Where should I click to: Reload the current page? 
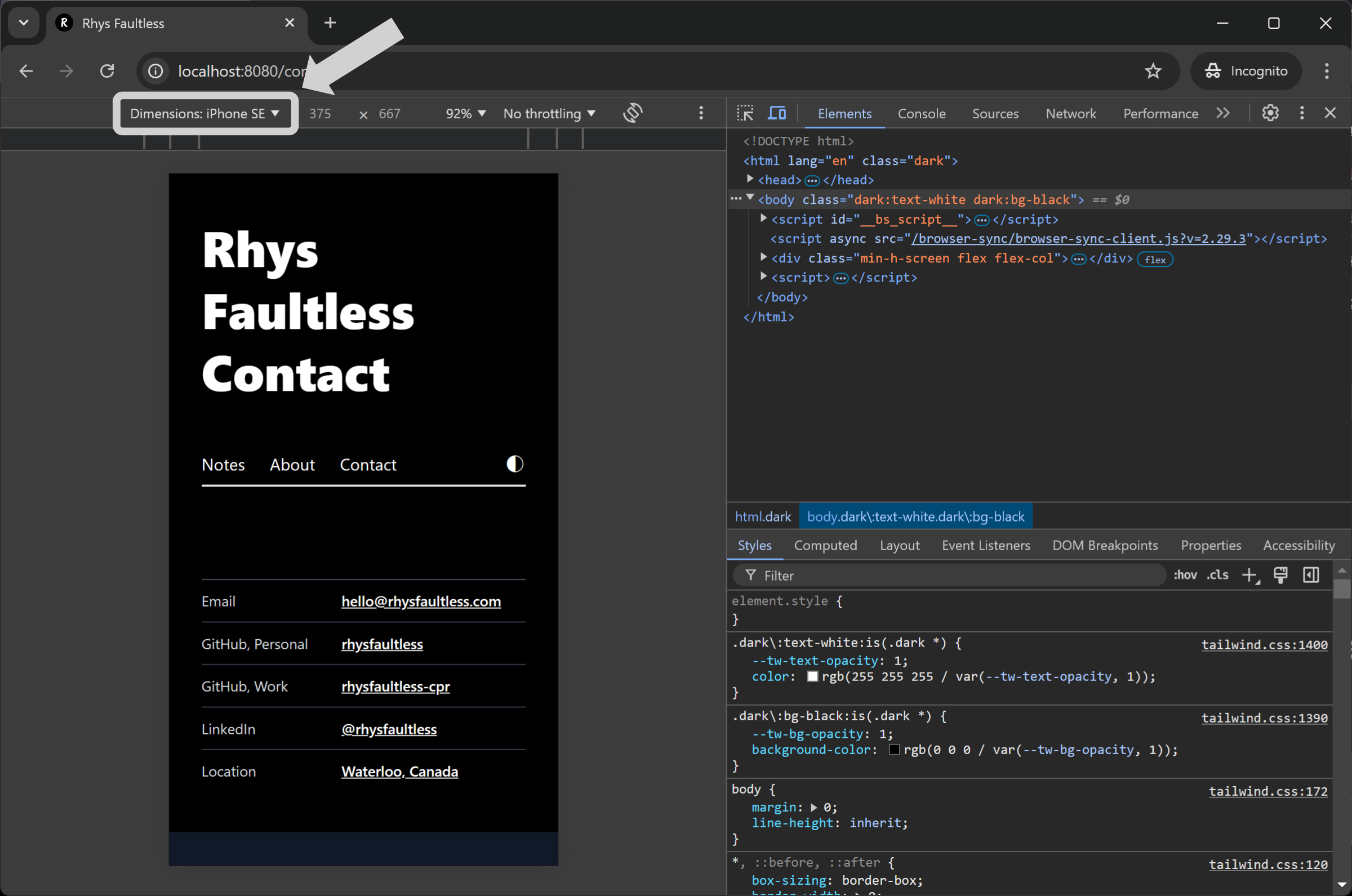coord(107,71)
